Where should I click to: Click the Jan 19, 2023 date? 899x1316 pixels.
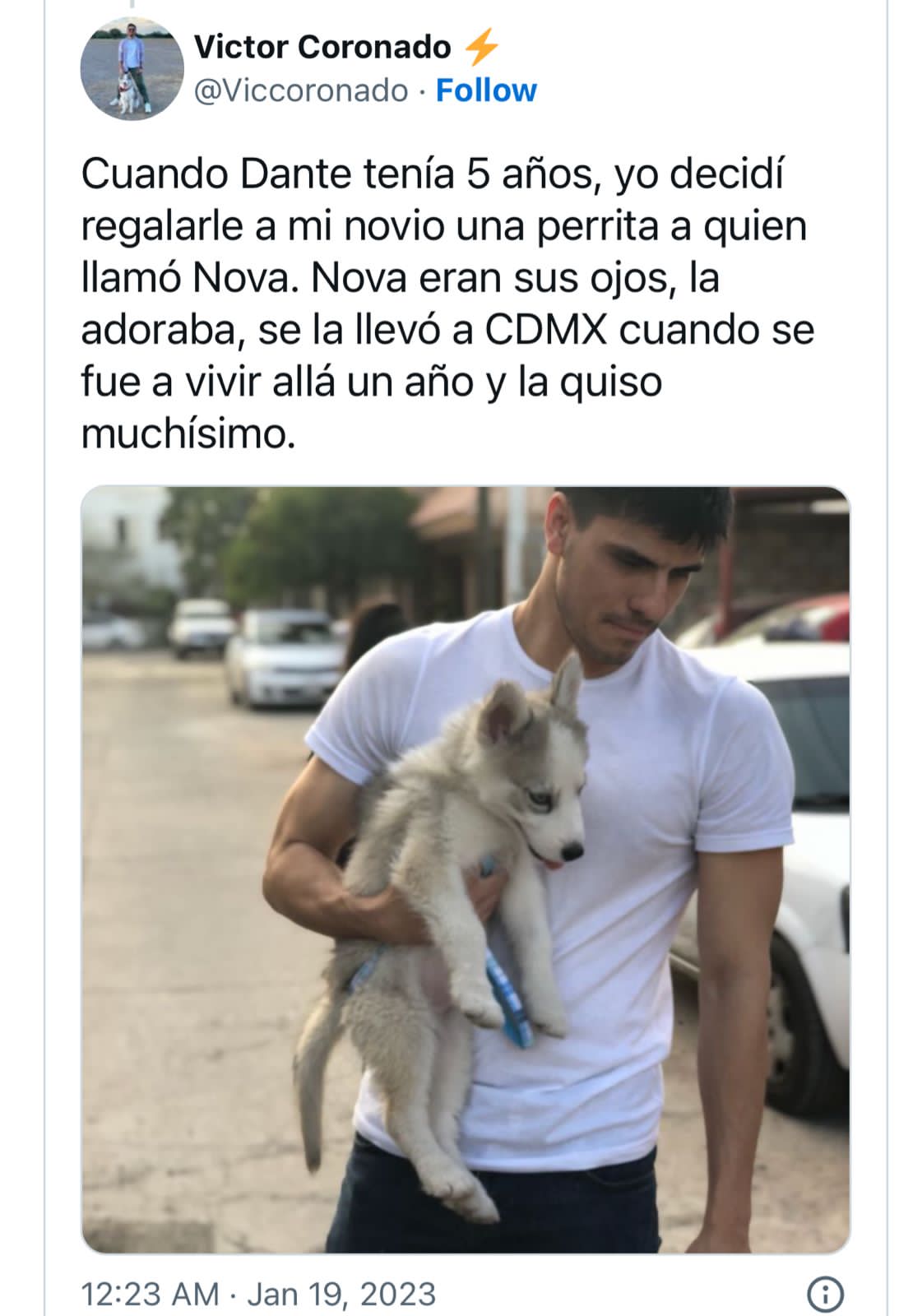[x=341, y=1294]
